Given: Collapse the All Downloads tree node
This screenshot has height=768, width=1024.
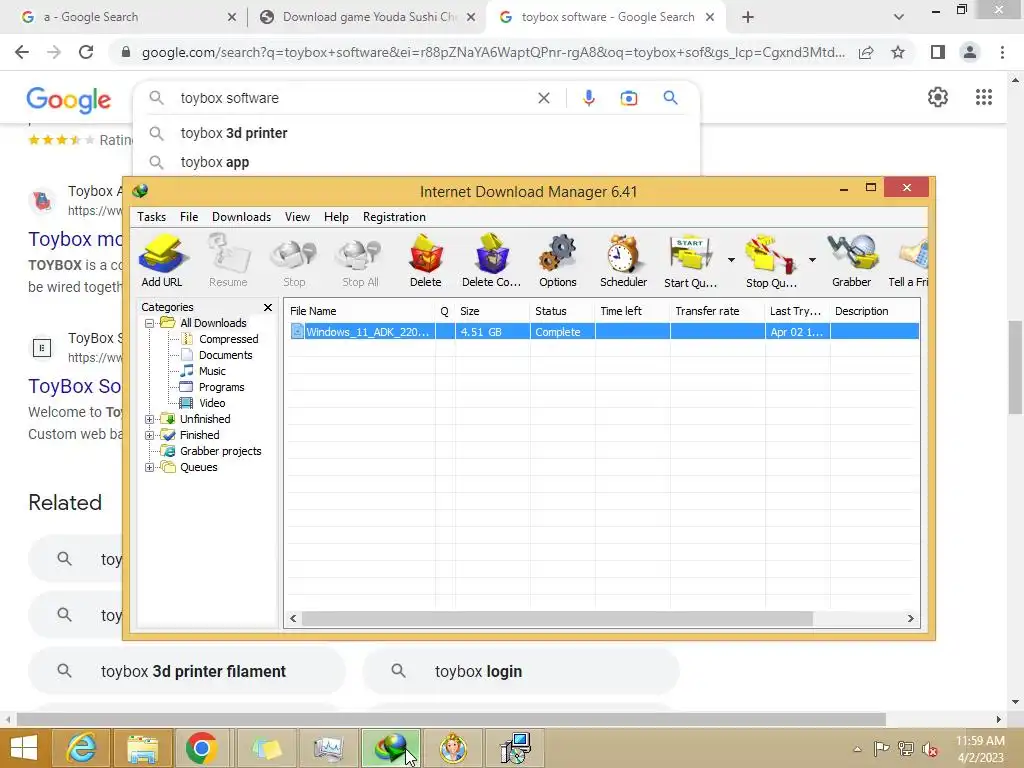Looking at the screenshot, I should click(x=150, y=323).
